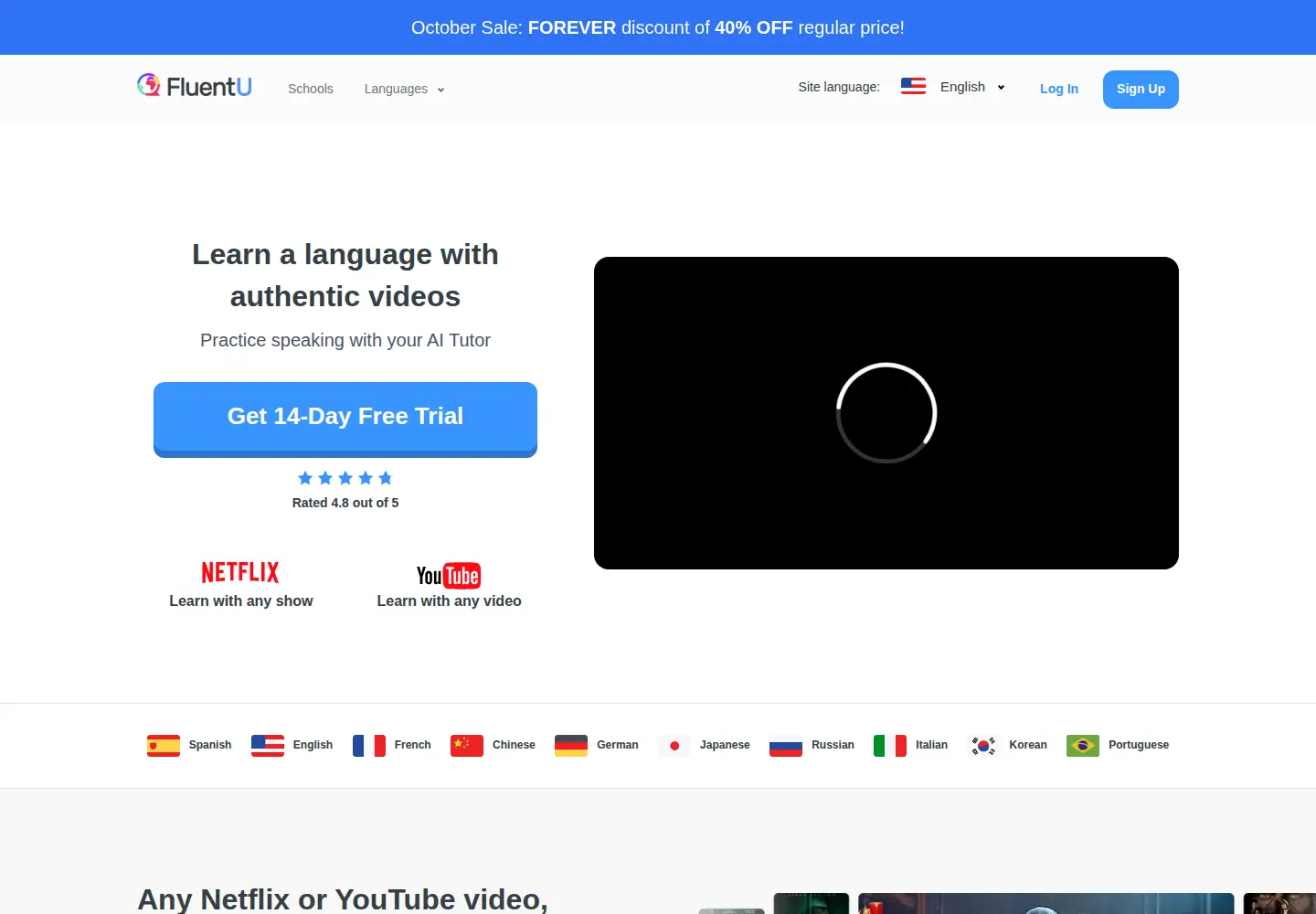Screen dimensions: 1316x914
Task: Click the five-star rating icons
Action: 345,478
